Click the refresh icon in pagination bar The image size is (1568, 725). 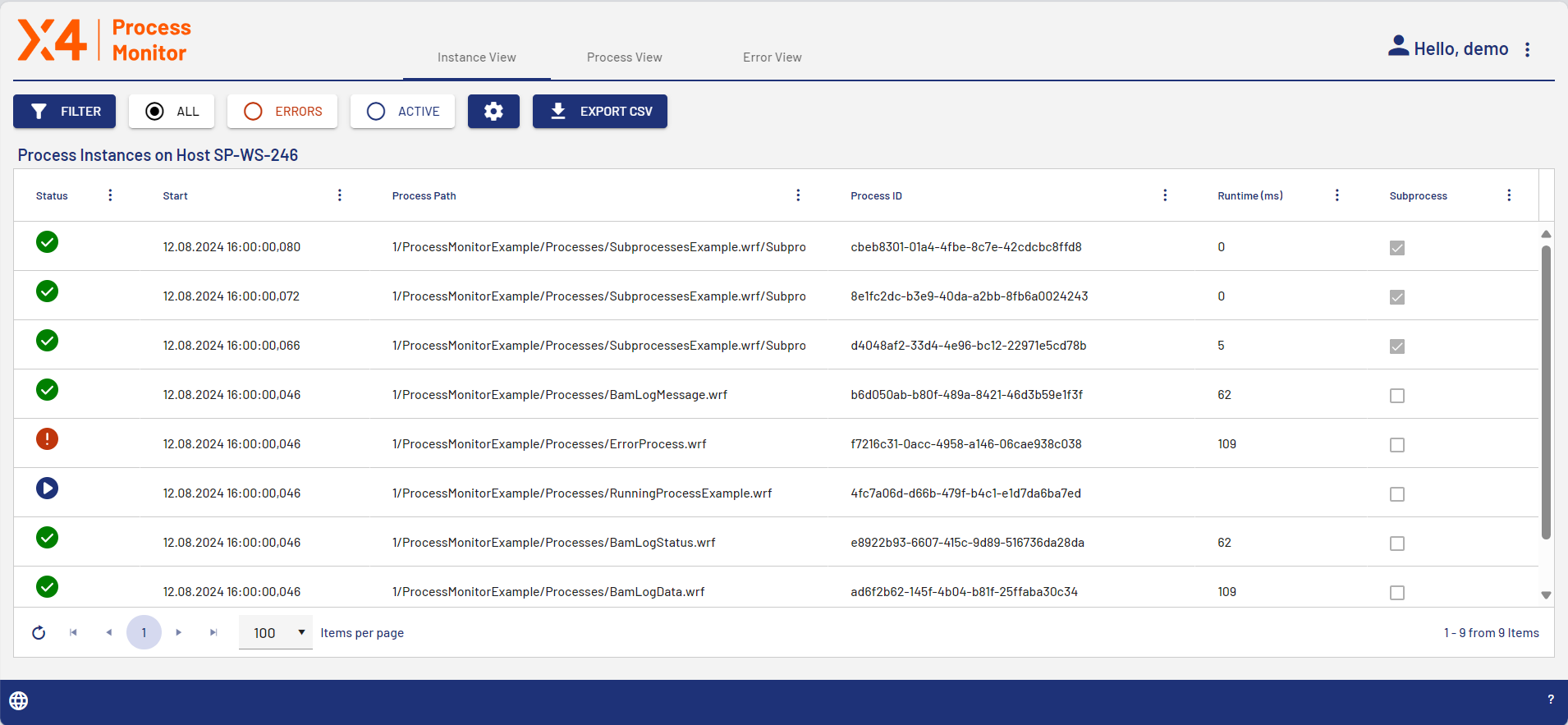pos(39,633)
